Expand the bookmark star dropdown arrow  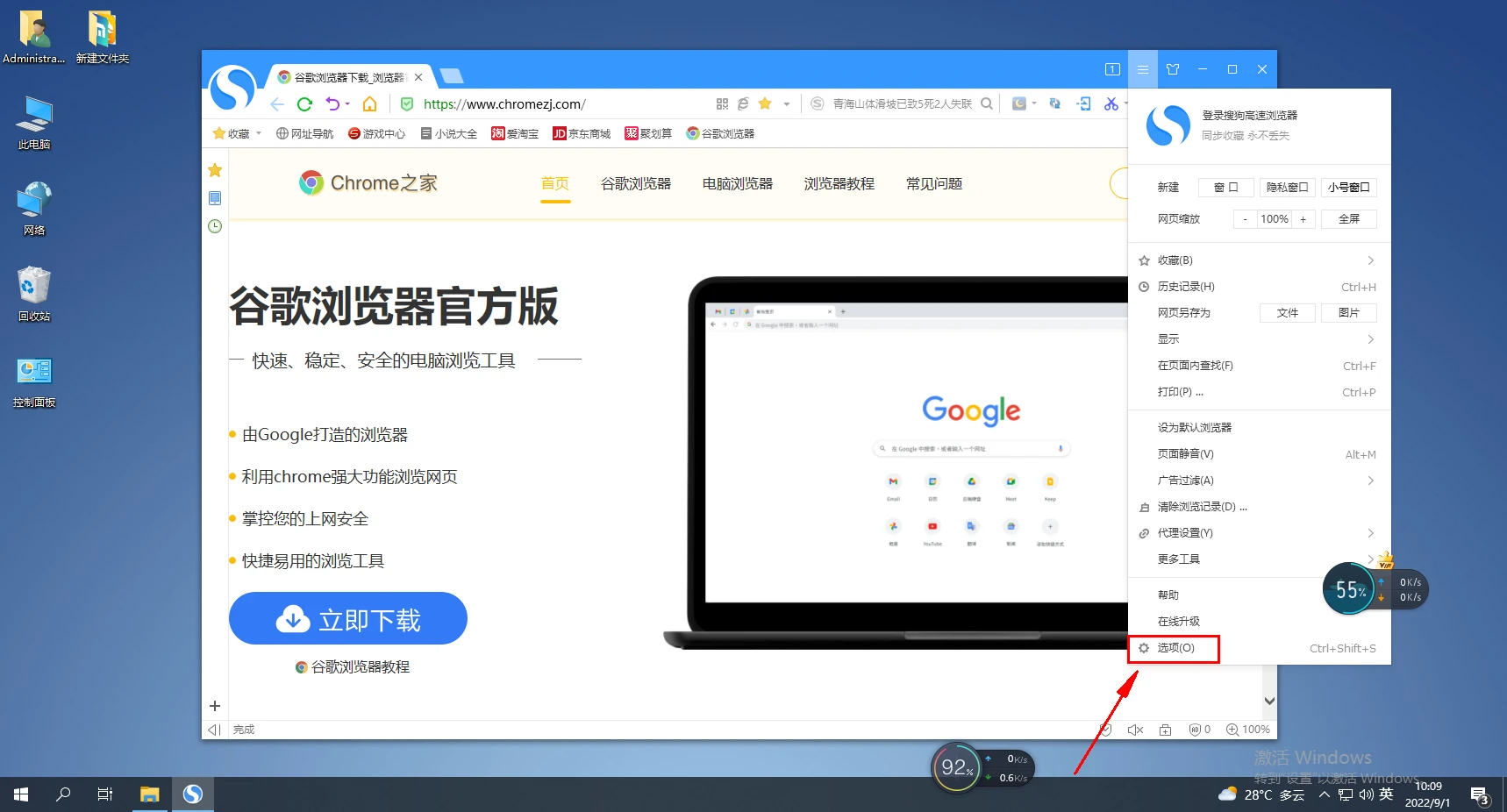tap(787, 104)
